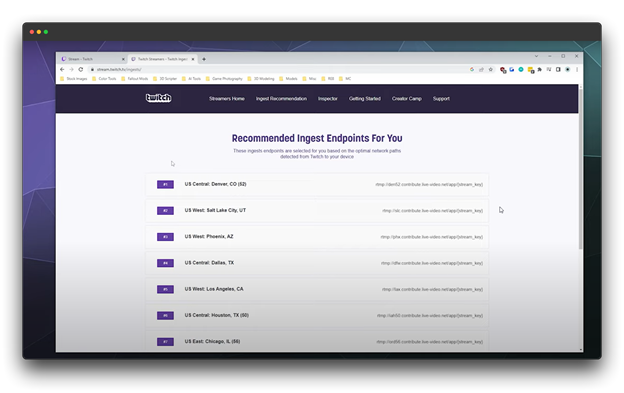Select 'US Central: Houston, TX (50)' text
The width and height of the screenshot is (624, 393).
pos(216,315)
